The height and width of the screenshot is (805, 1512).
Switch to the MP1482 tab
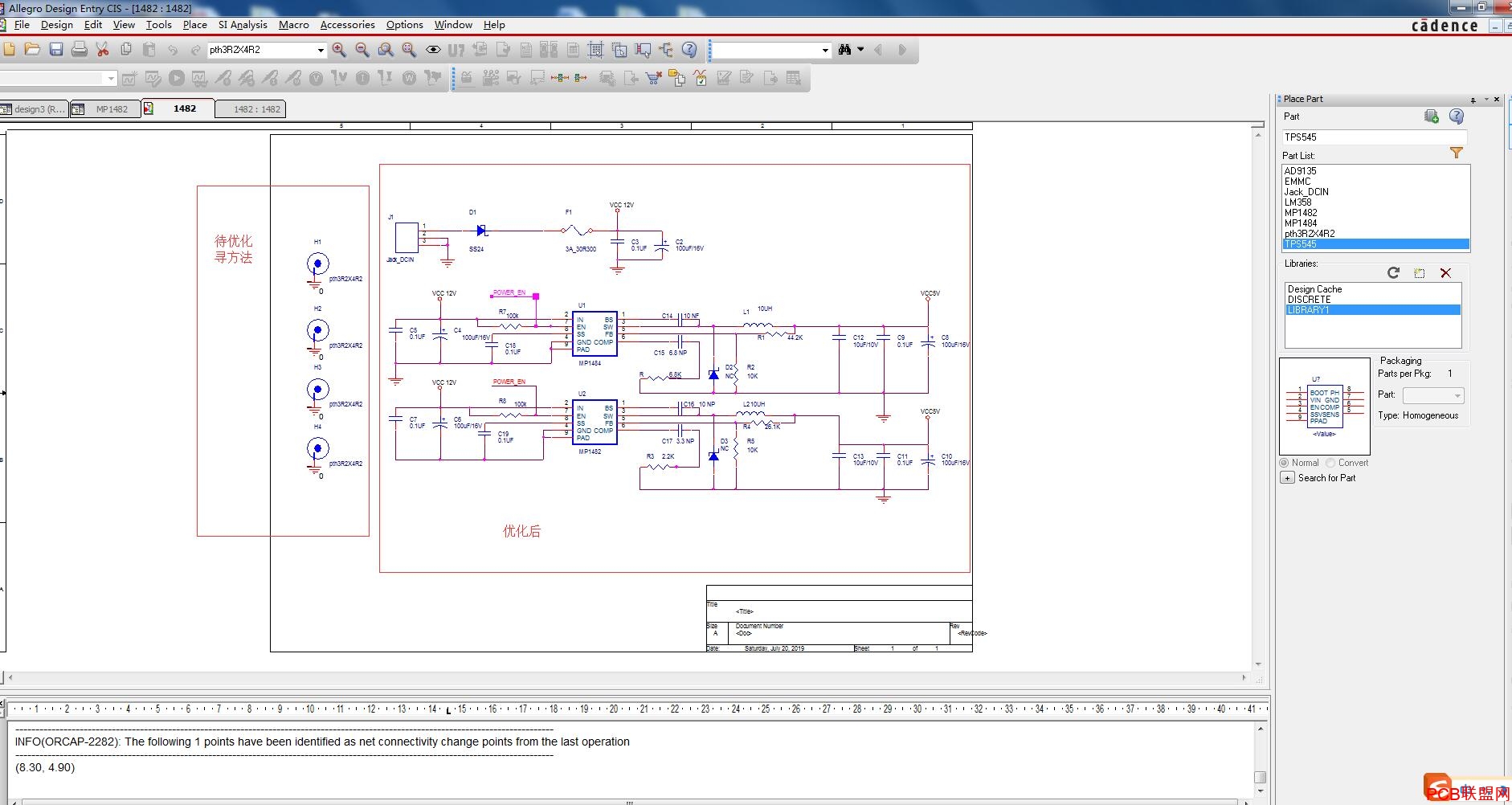(x=104, y=109)
